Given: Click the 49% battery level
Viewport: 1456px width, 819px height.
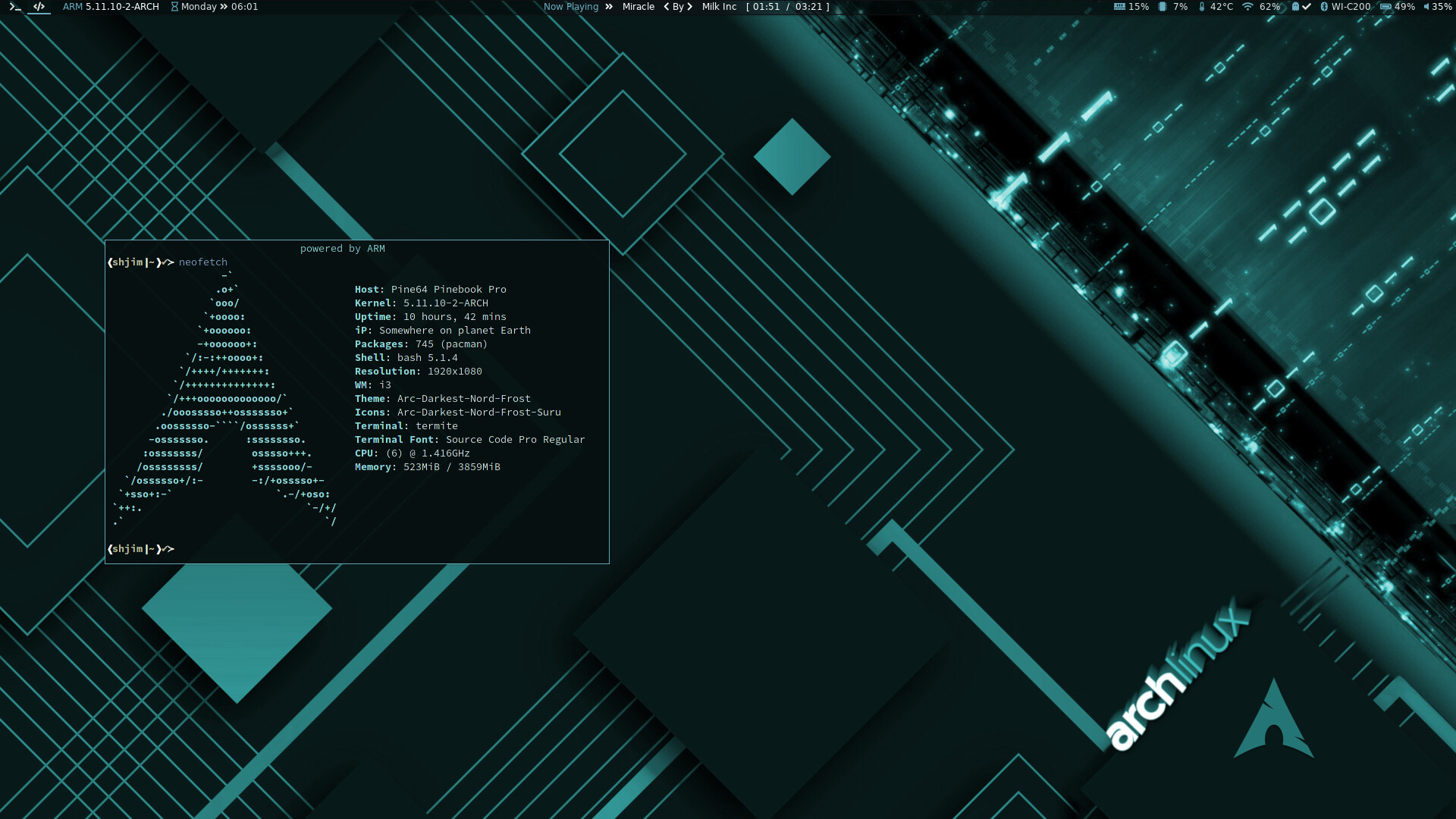Looking at the screenshot, I should [x=1405, y=7].
